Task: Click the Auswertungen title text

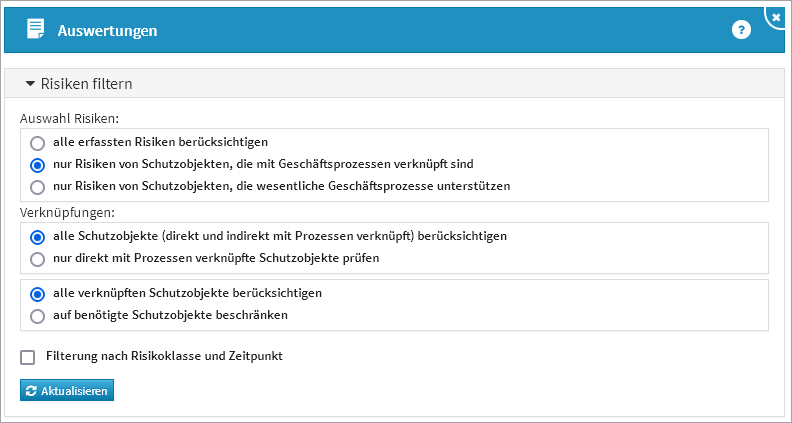Action: click(107, 31)
